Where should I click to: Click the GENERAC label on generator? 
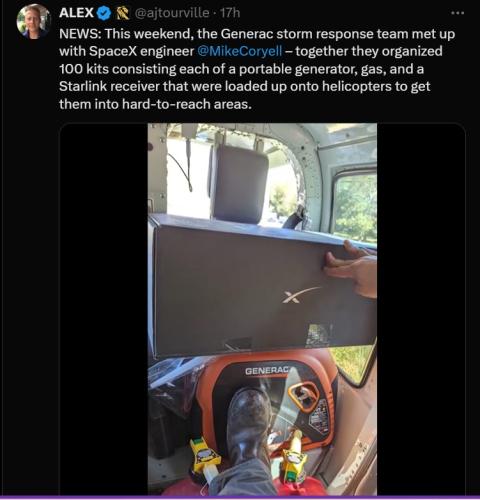click(x=267, y=370)
